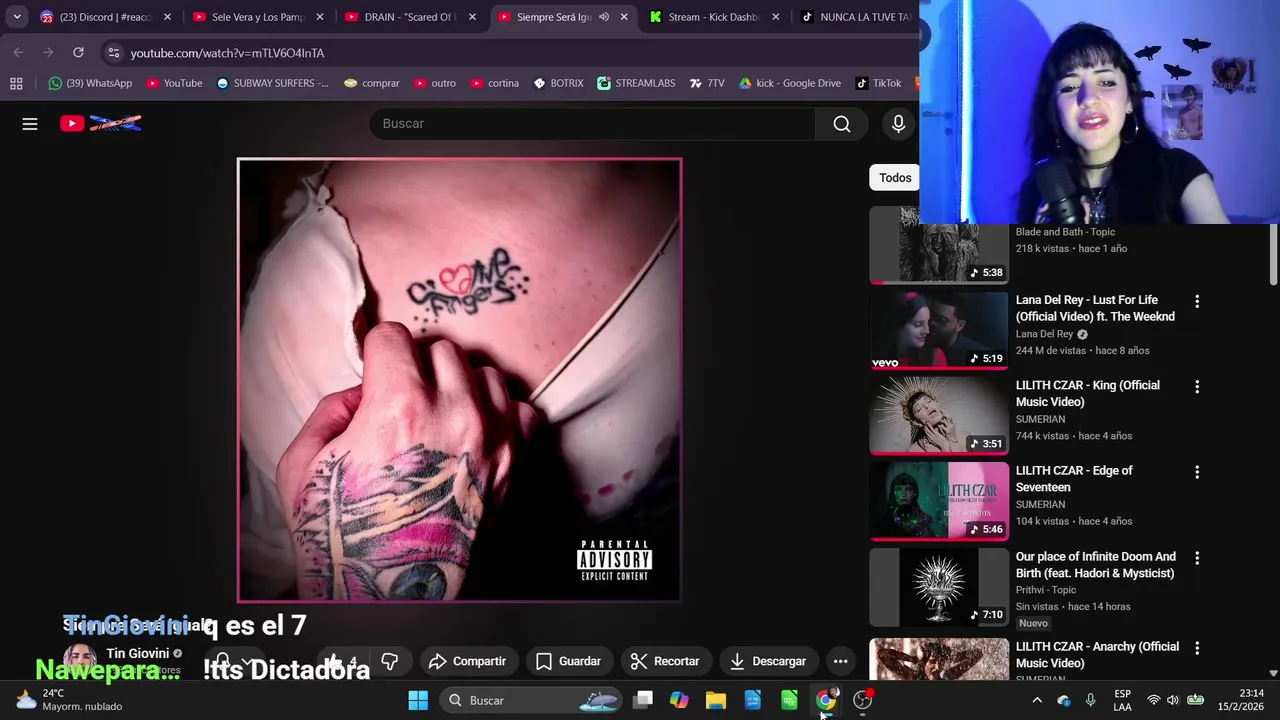
Task: Open the TikTok bookmark
Action: click(x=878, y=83)
